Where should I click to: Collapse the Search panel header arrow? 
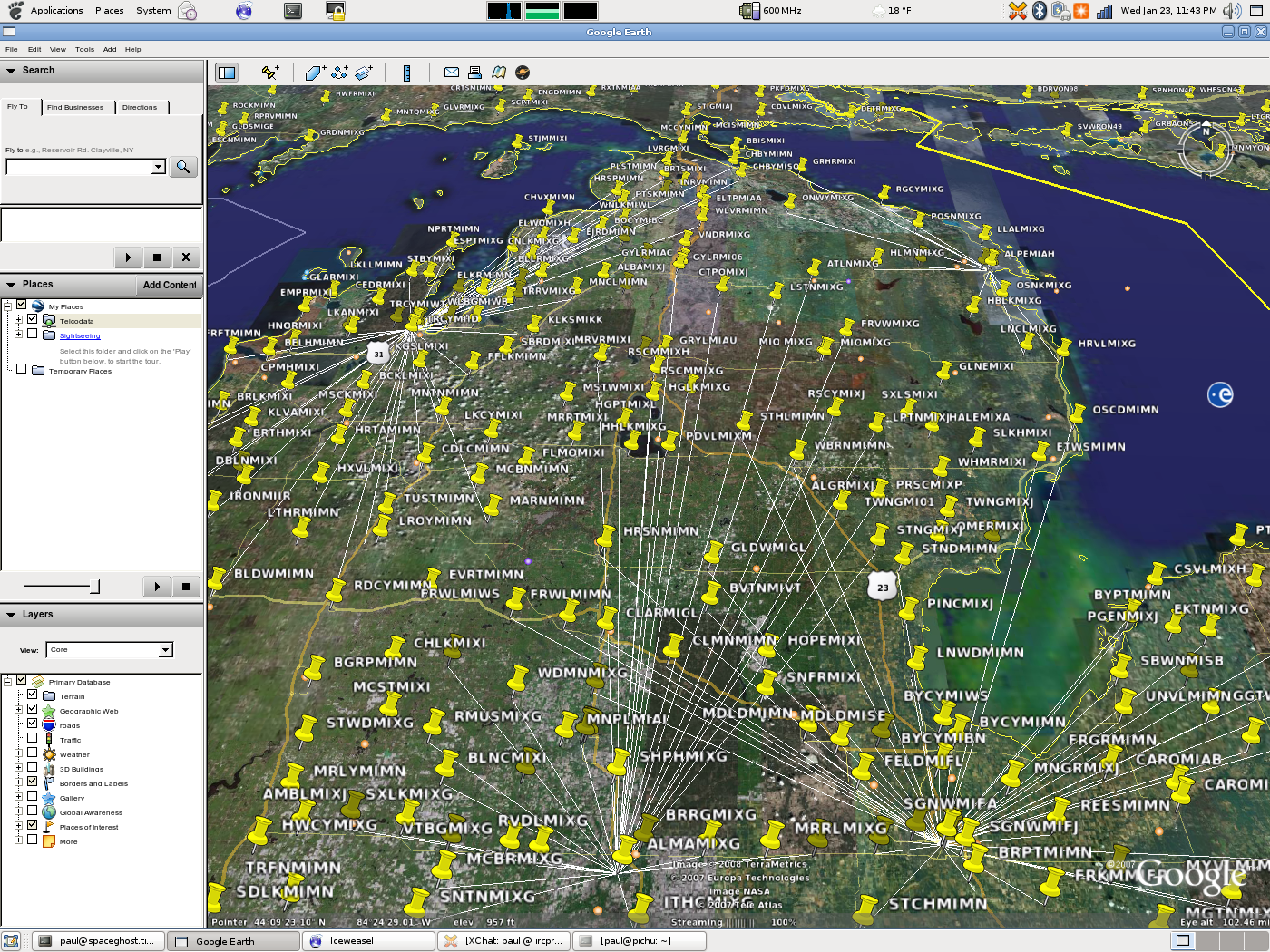(11, 71)
